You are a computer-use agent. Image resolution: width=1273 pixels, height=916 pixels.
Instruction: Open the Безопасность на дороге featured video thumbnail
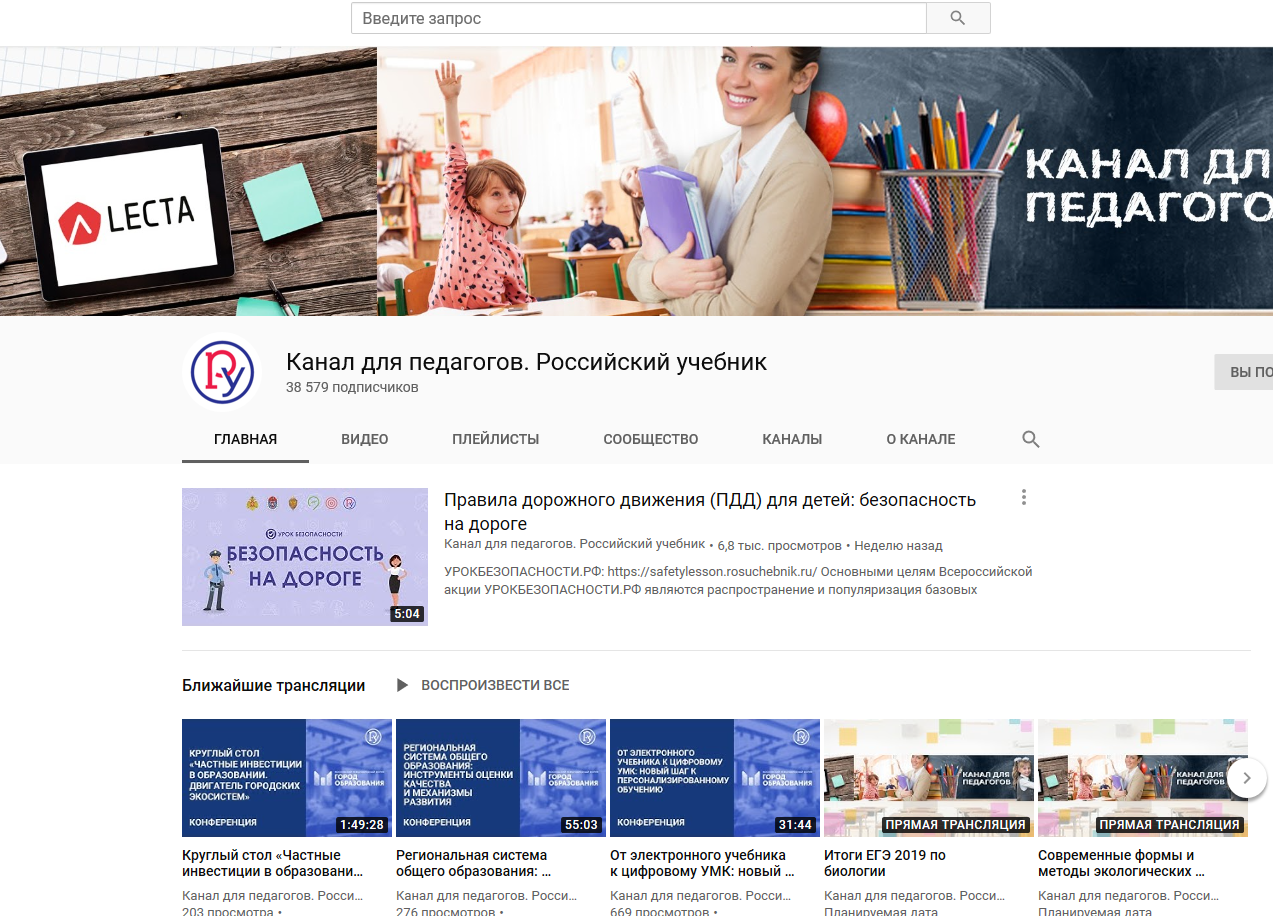(305, 557)
